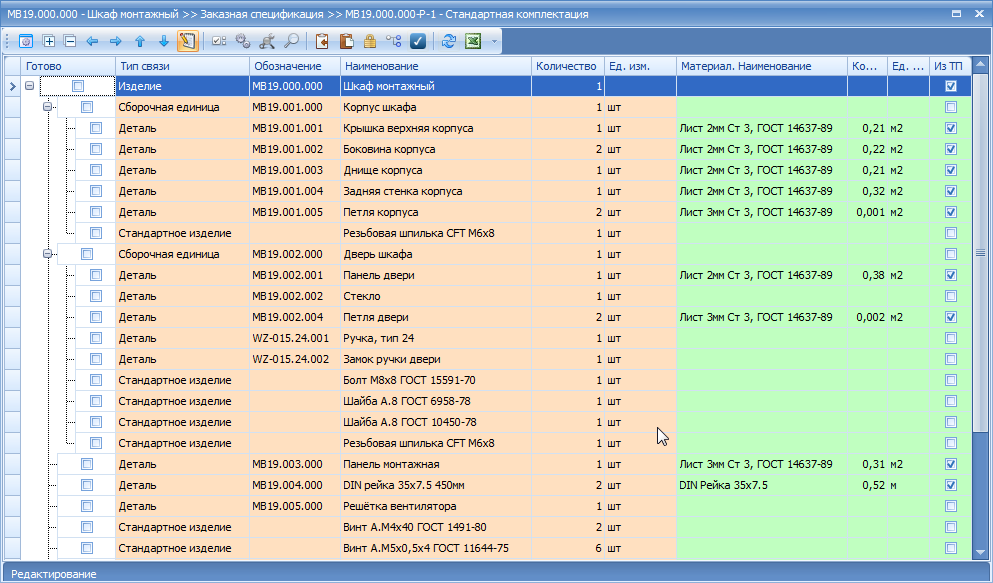Image resolution: width=993 pixels, height=583 pixels.
Task: Move item up with blue up arrow
Action: point(140,41)
